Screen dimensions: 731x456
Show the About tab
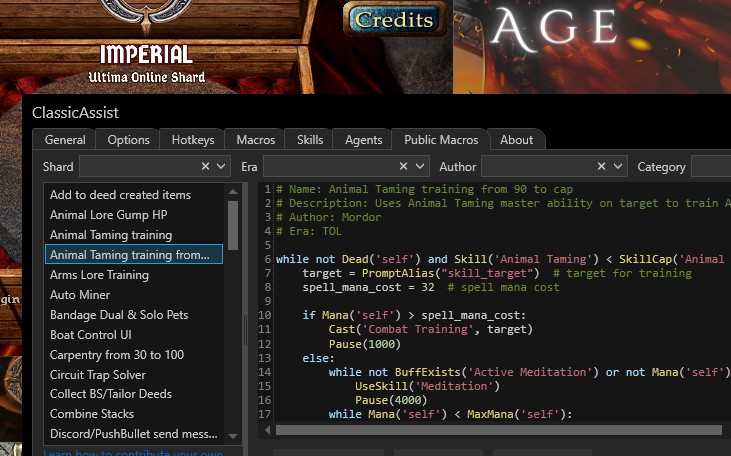point(516,140)
